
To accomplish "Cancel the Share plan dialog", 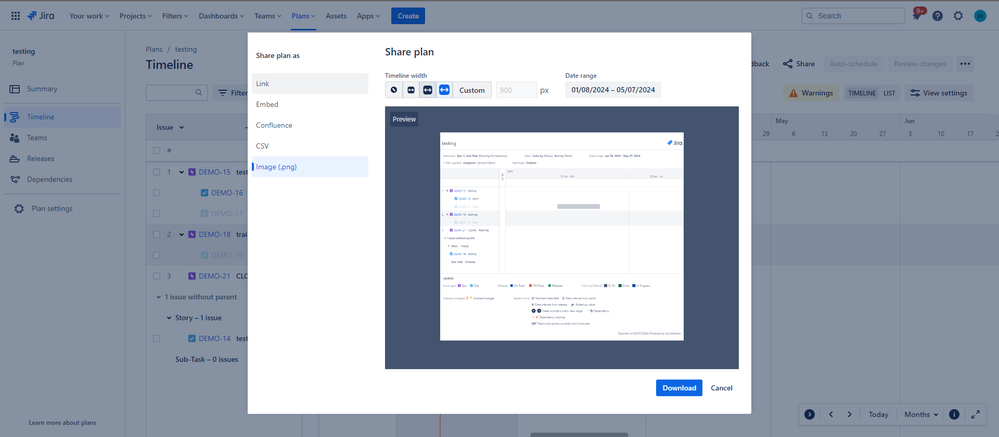I will coord(721,388).
